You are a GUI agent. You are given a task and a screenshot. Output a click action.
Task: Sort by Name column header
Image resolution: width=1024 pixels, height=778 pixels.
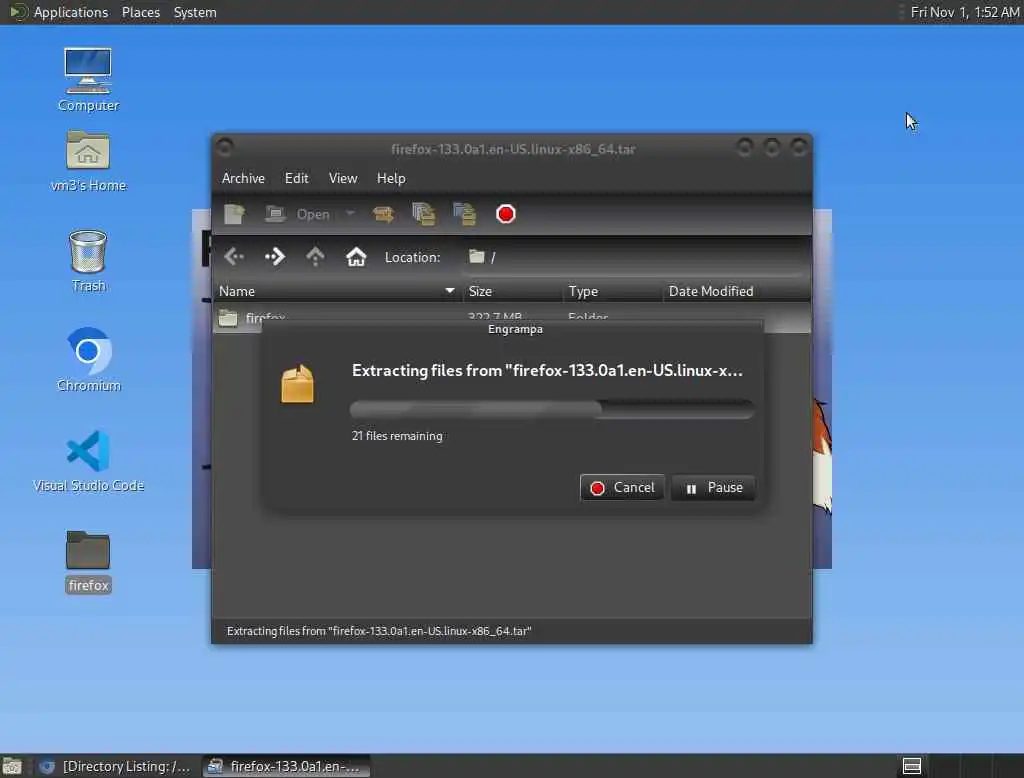click(x=337, y=291)
